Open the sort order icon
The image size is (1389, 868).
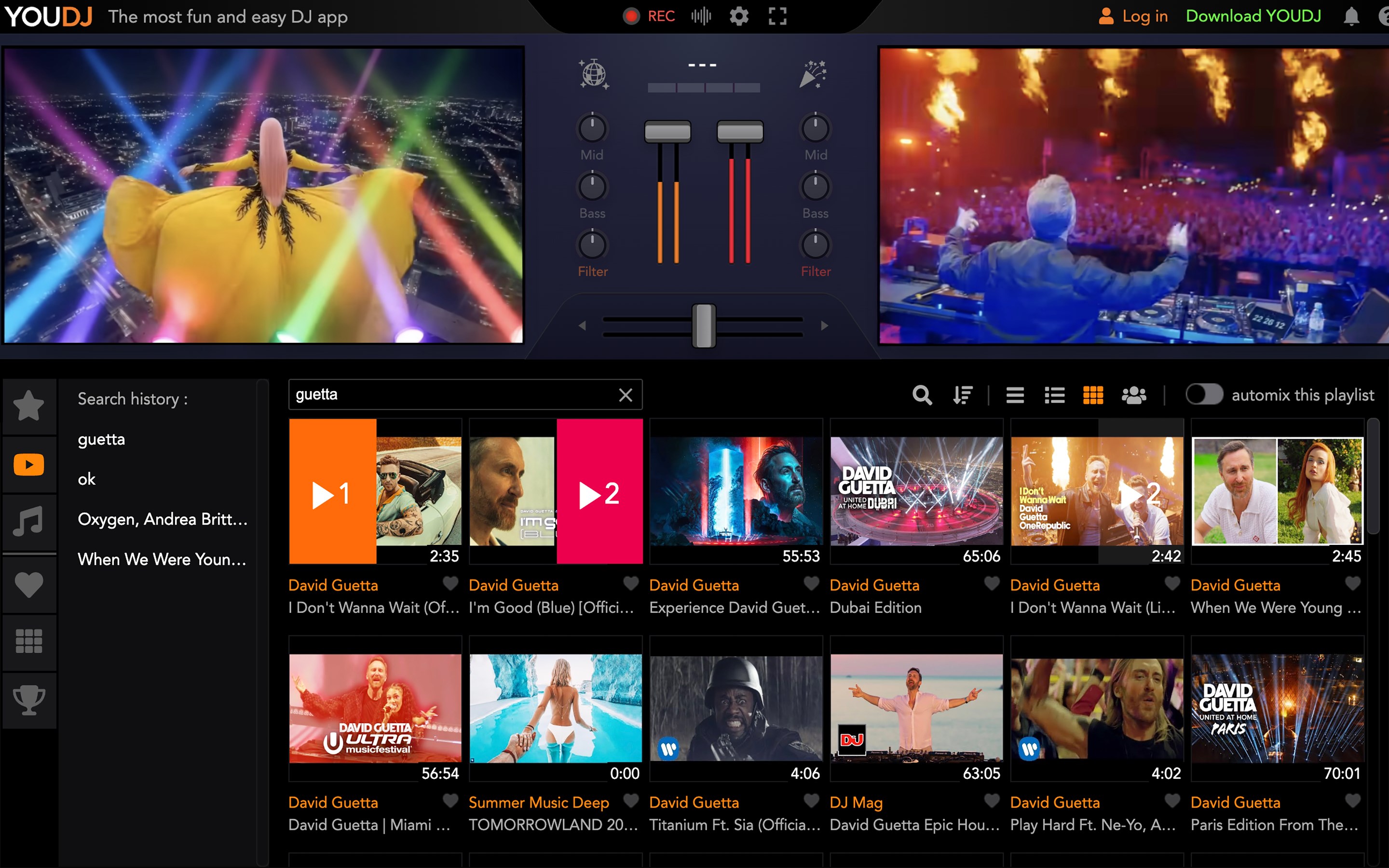[963, 395]
